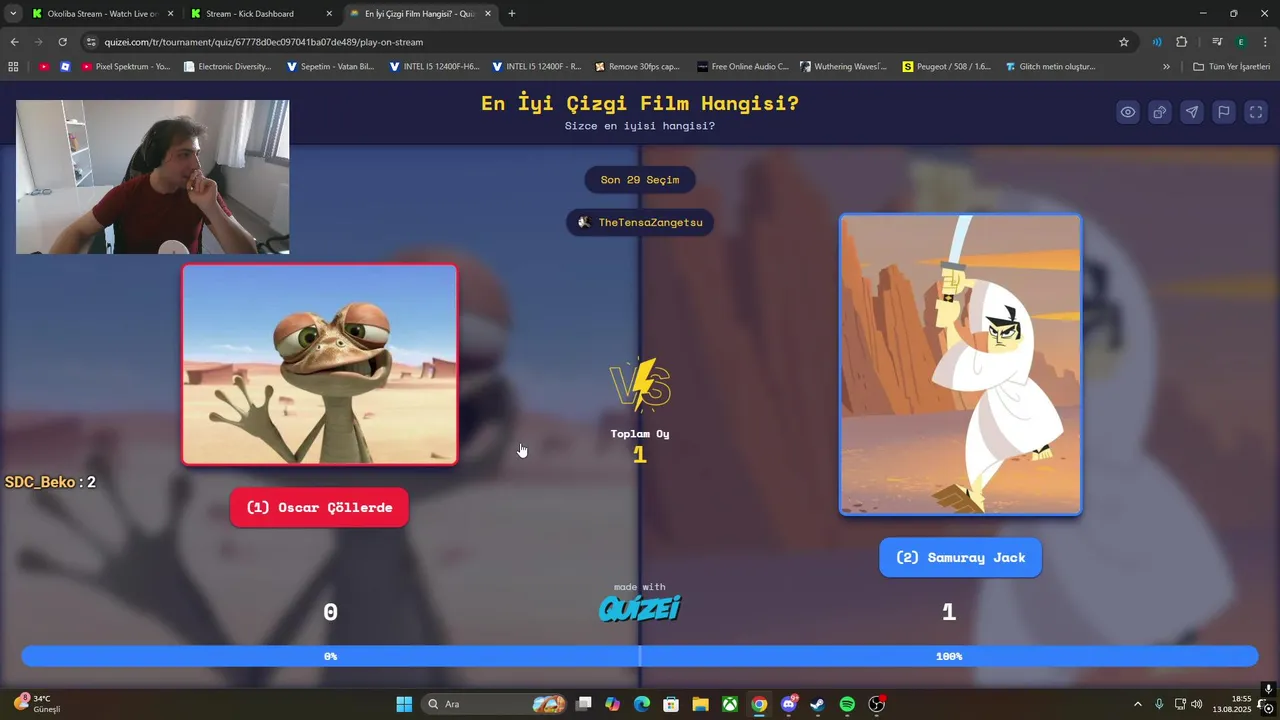Expand hidden bookmarks chevron
Screen dimensions: 1280x720
click(1166, 67)
